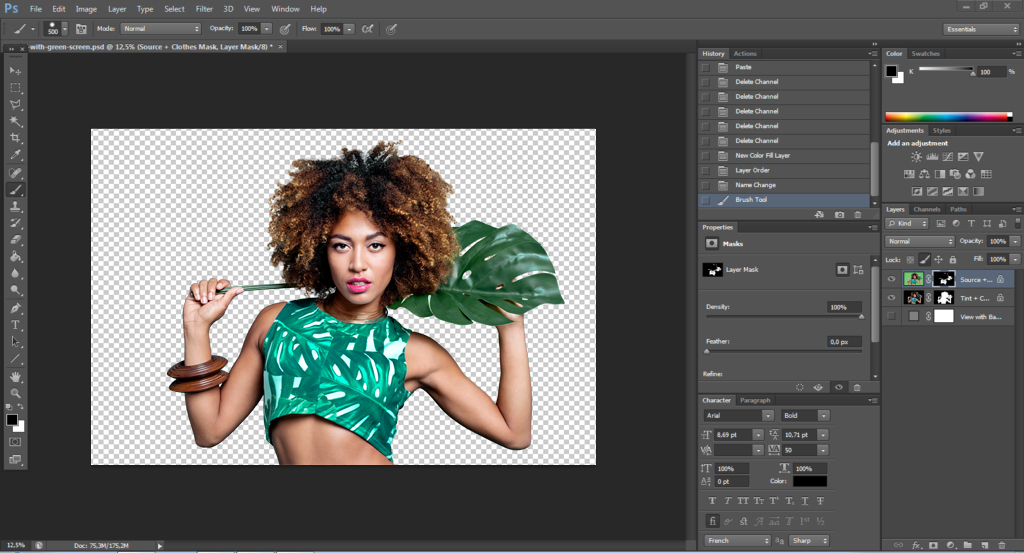Select the Clone Stamp tool
This screenshot has height=553, width=1024.
coord(15,206)
